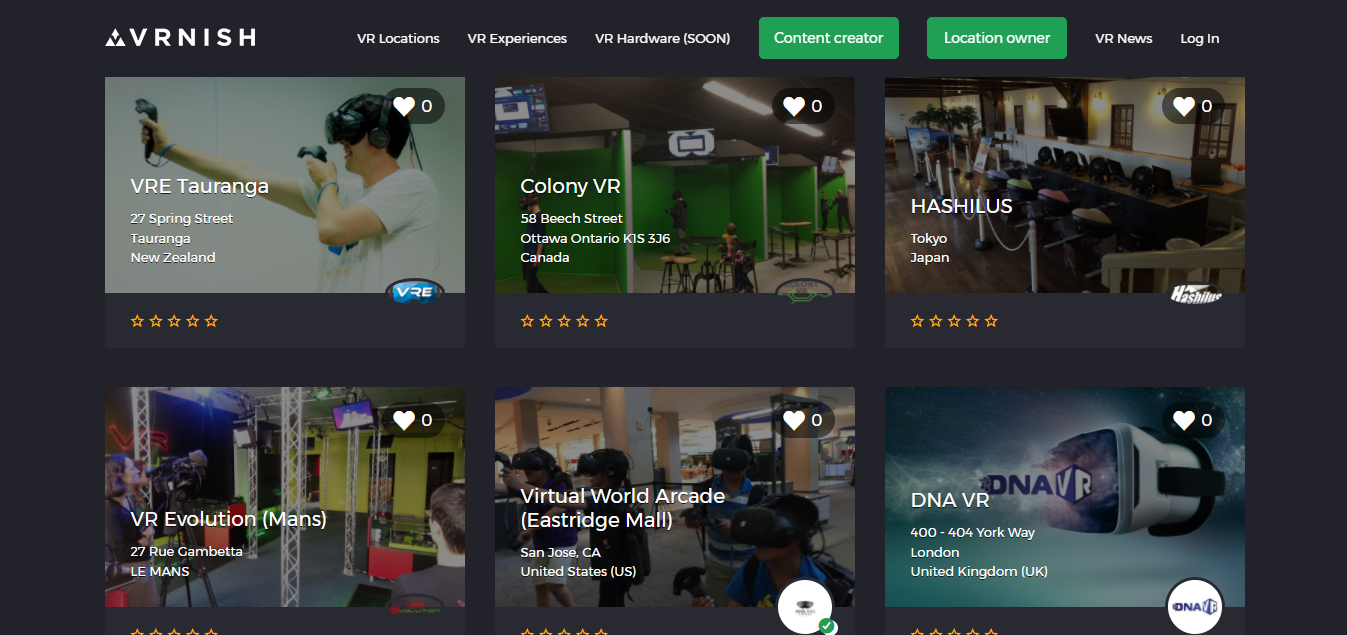Click the Content creator button
The height and width of the screenshot is (635, 1347).
[x=829, y=38]
